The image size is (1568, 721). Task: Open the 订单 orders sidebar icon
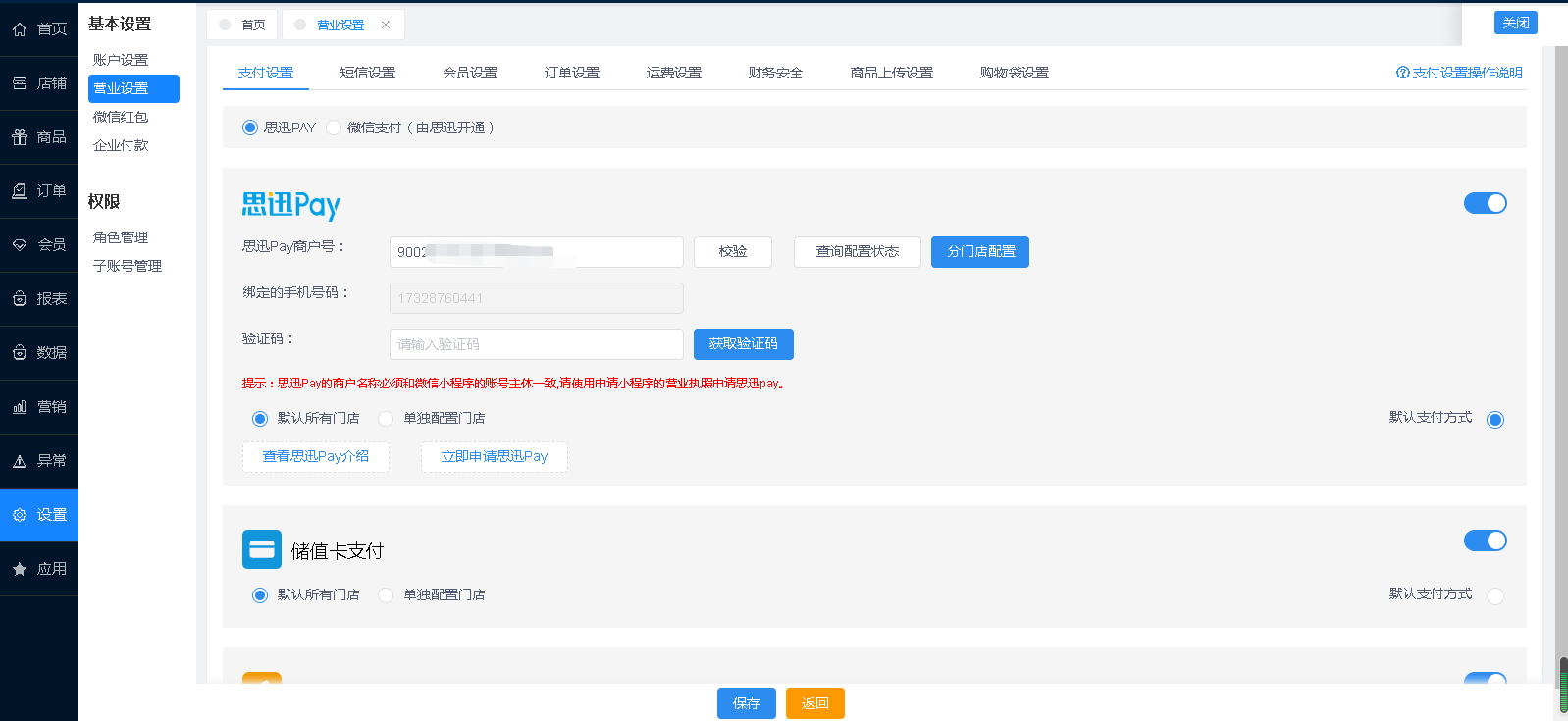point(20,191)
